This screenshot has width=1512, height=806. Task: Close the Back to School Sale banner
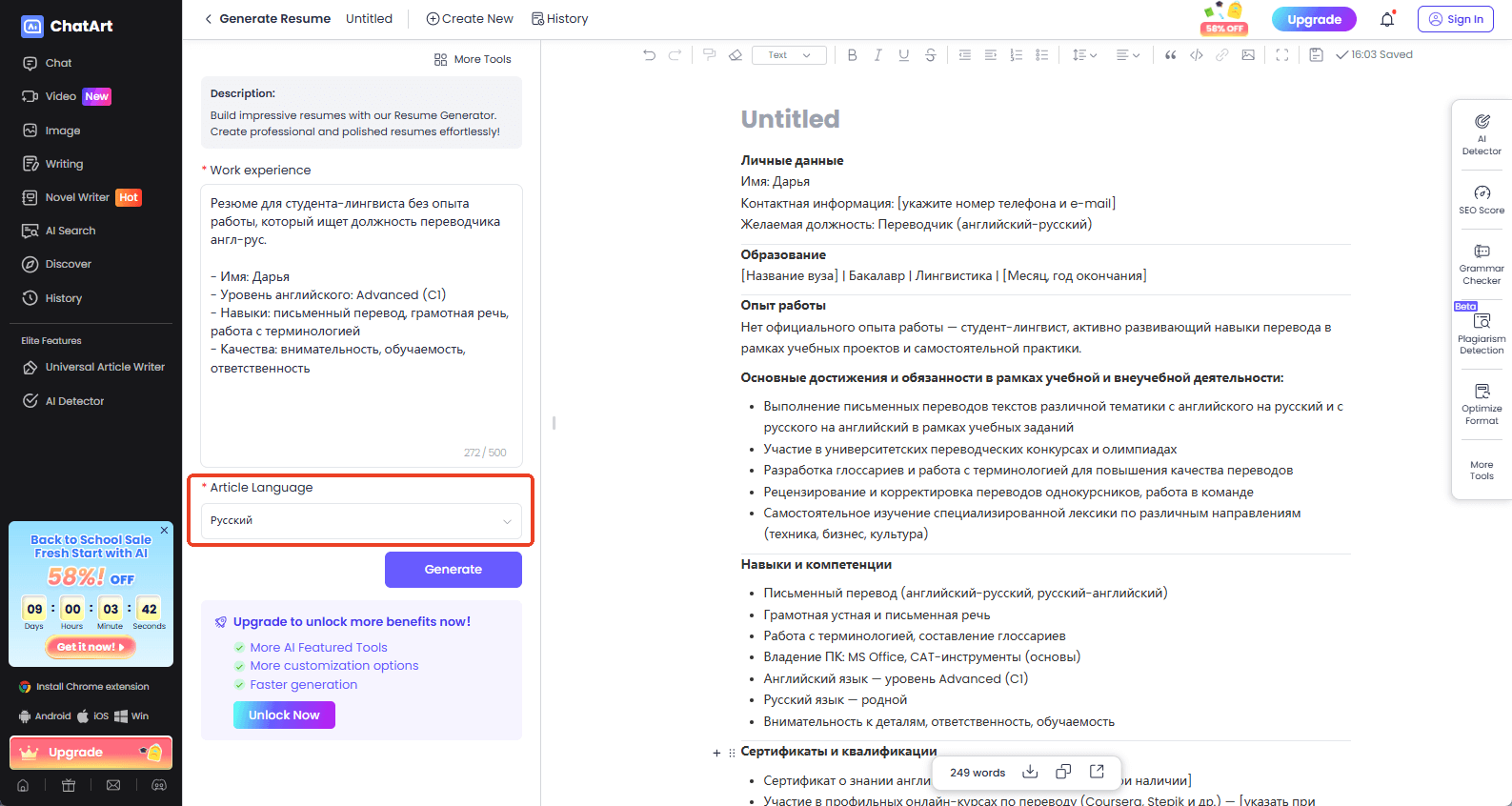tap(164, 531)
